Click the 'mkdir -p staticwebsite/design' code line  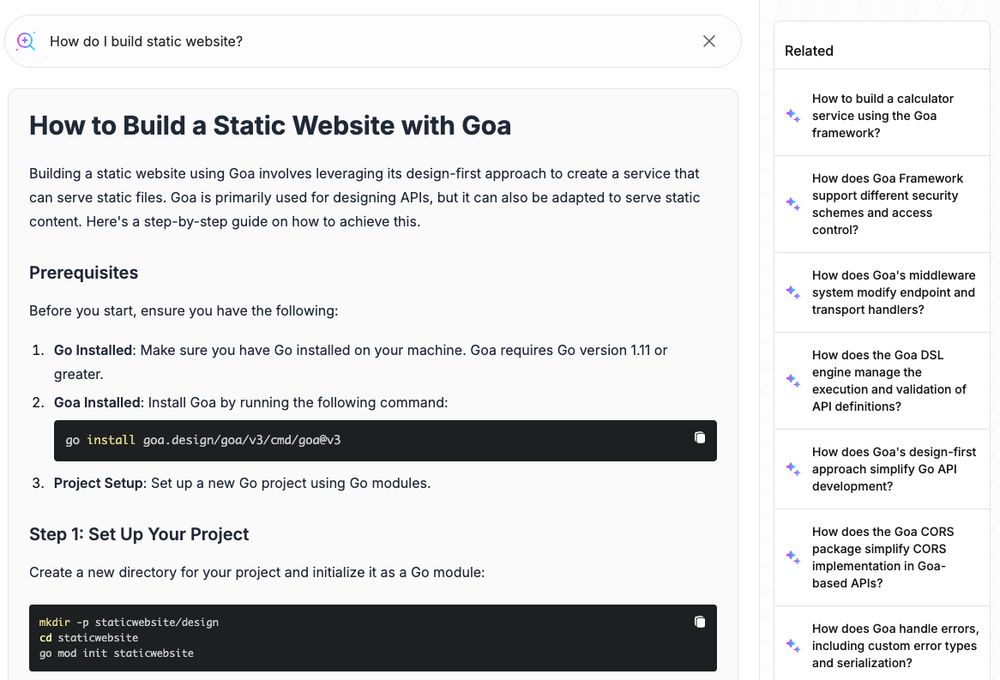click(x=129, y=622)
